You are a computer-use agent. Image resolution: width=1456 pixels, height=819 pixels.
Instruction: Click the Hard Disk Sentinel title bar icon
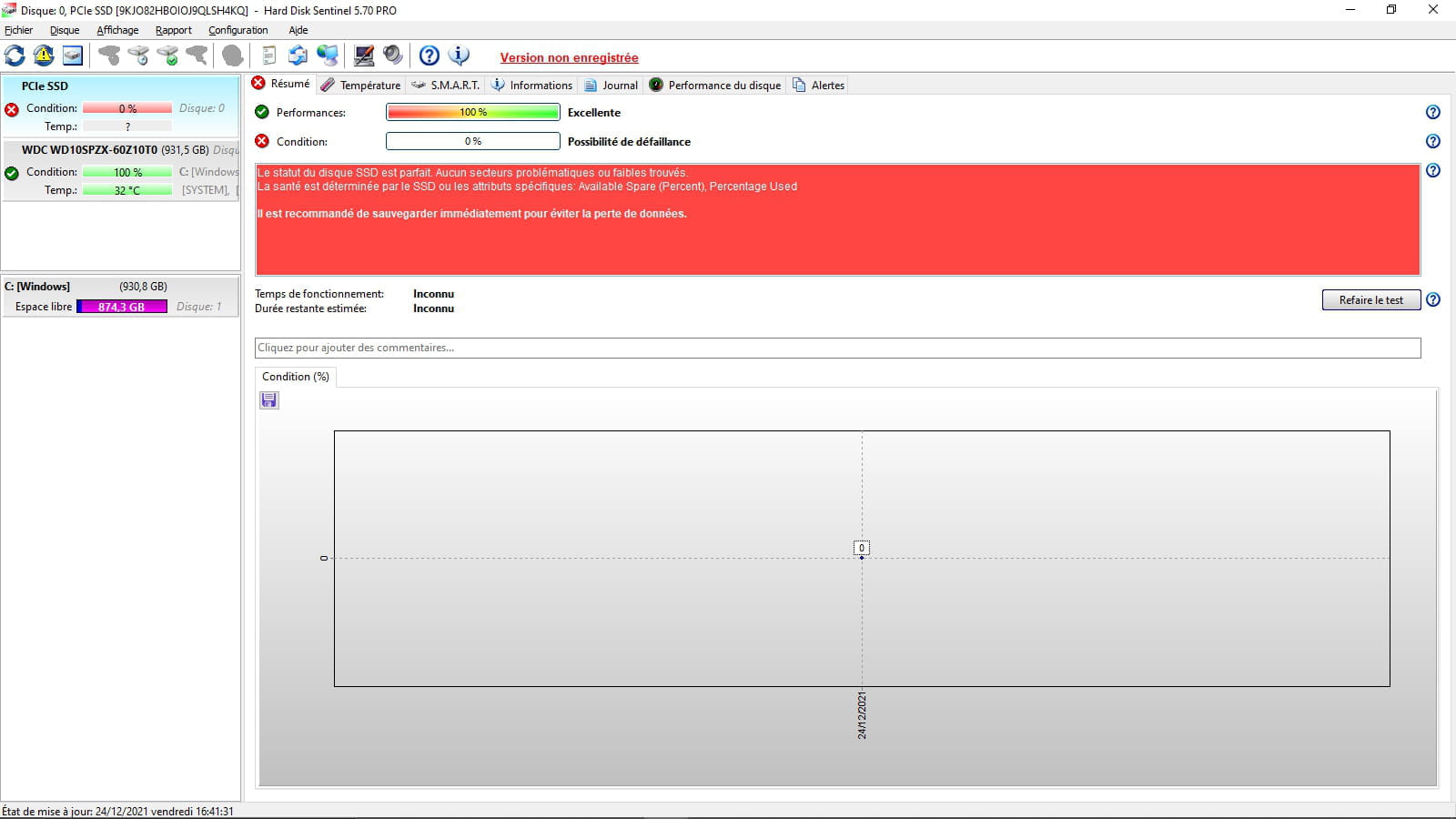click(9, 10)
